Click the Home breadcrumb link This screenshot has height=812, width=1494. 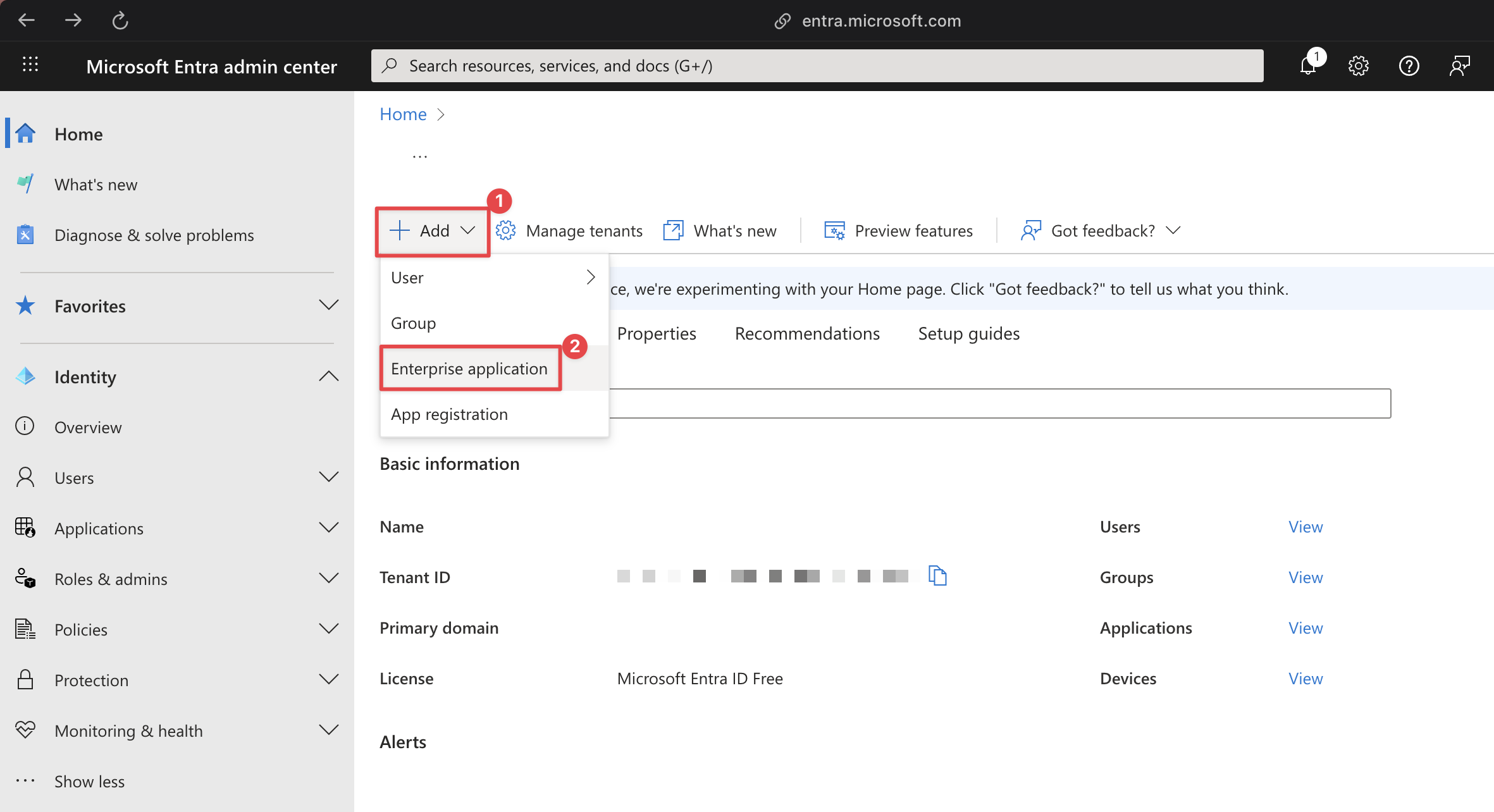403,114
